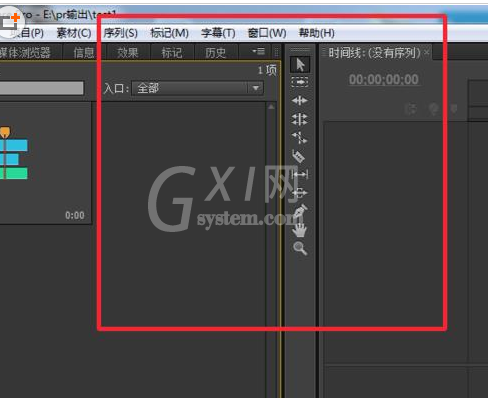Close the timeline (没有序列) tab

point(427,52)
